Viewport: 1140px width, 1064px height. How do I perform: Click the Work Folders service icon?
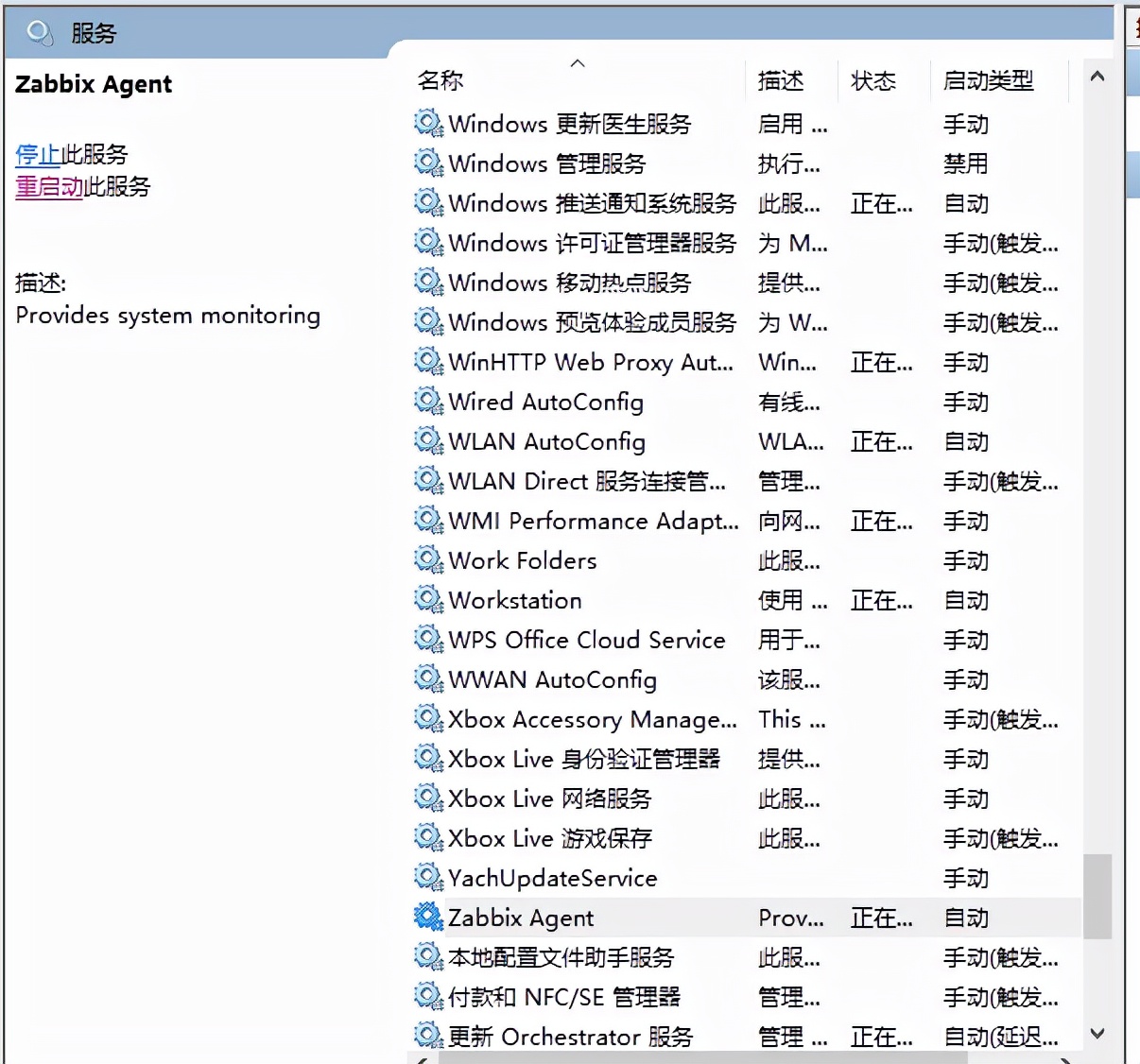tap(428, 560)
